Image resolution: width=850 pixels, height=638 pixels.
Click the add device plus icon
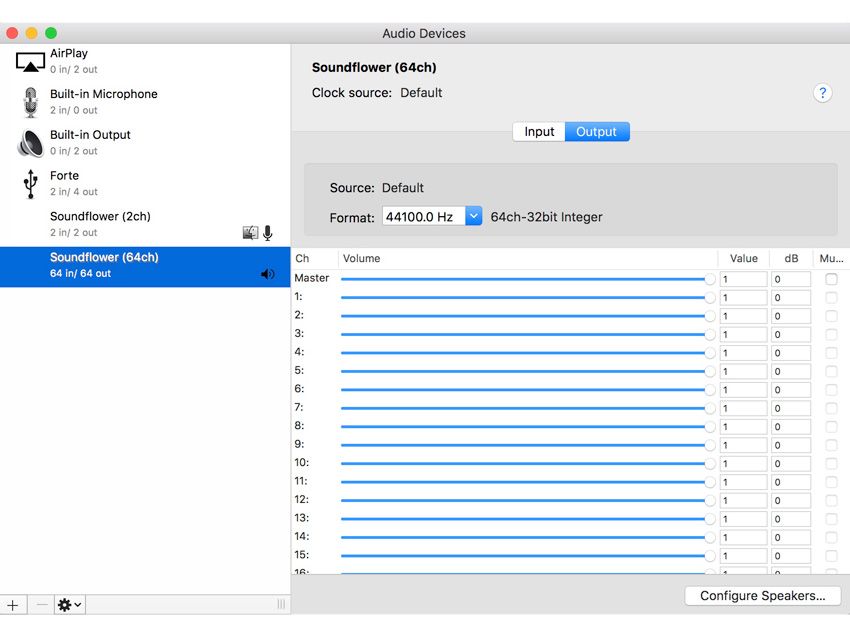click(13, 604)
